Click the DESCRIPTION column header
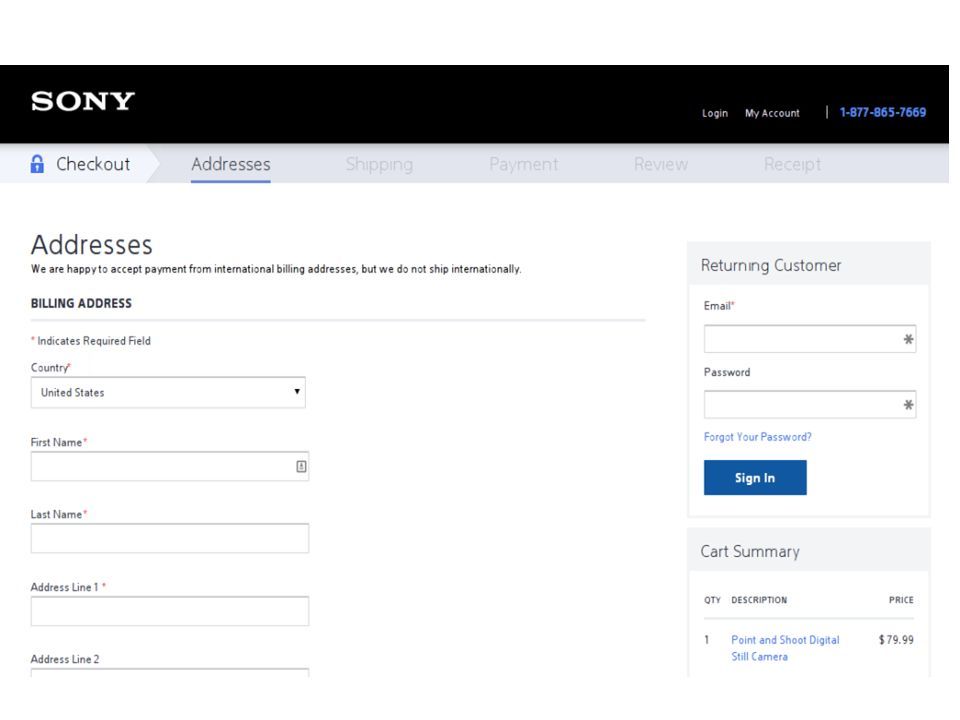Viewport: 960px width, 720px height. pos(759,600)
